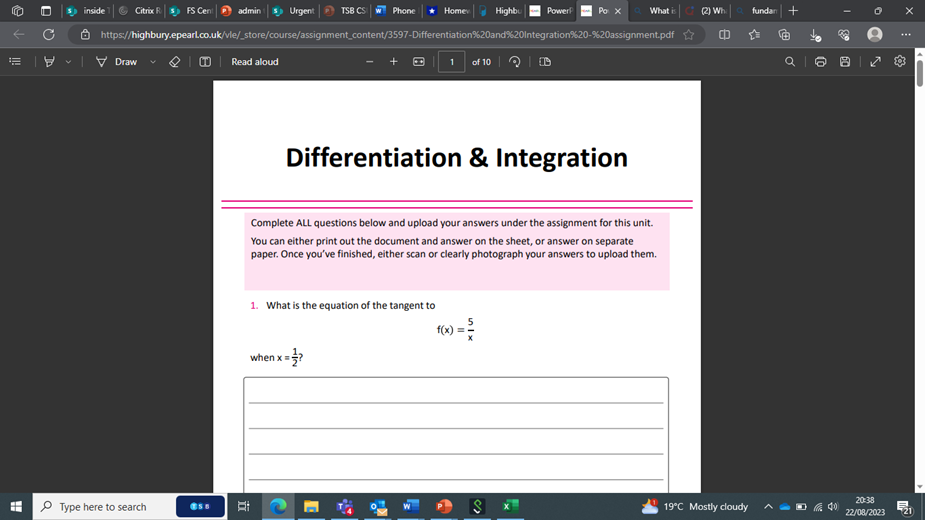Open the PDF table of contents panel
This screenshot has width=925, height=520.
(15, 61)
